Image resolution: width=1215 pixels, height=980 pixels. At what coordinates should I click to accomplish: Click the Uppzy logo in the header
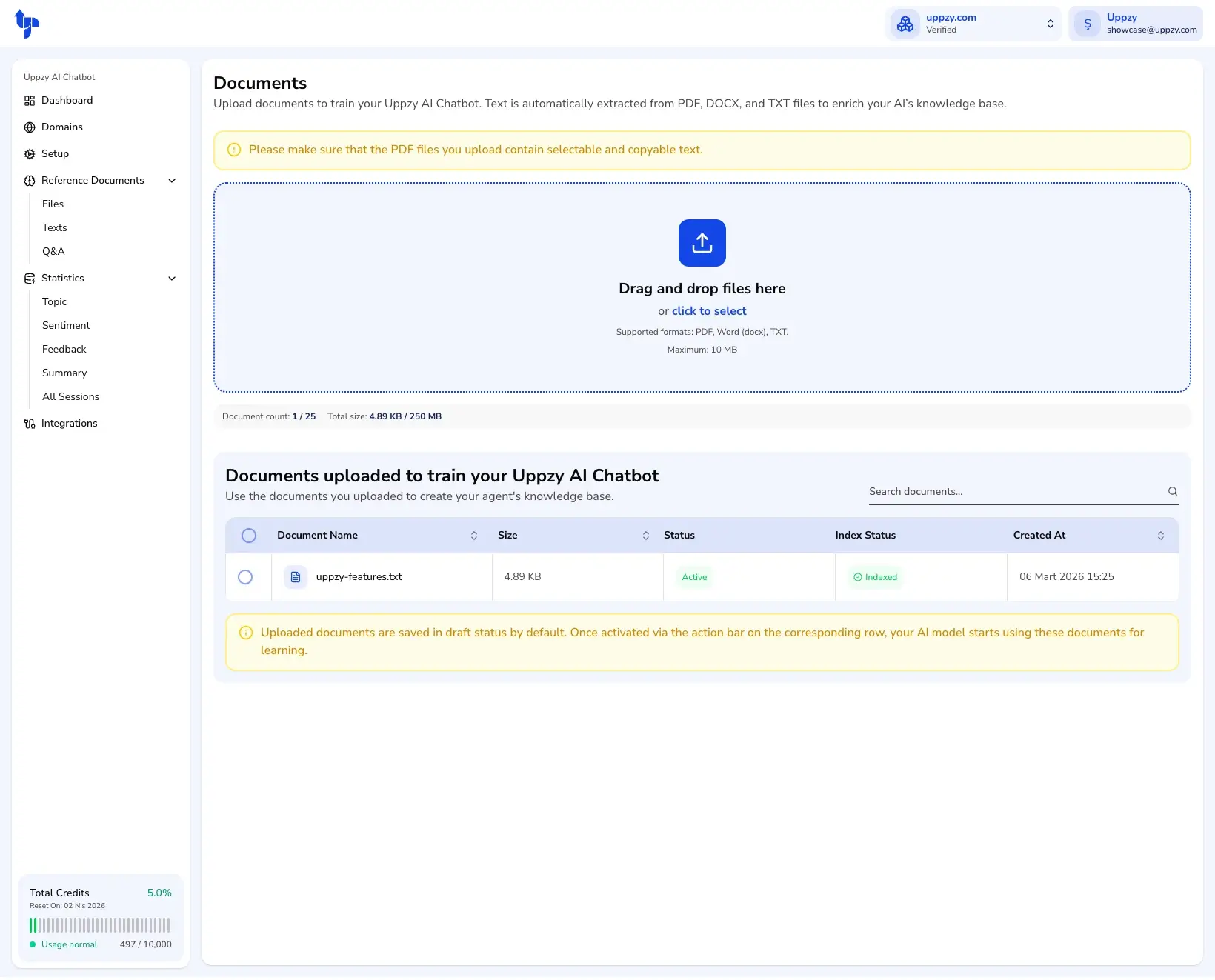coord(27,24)
